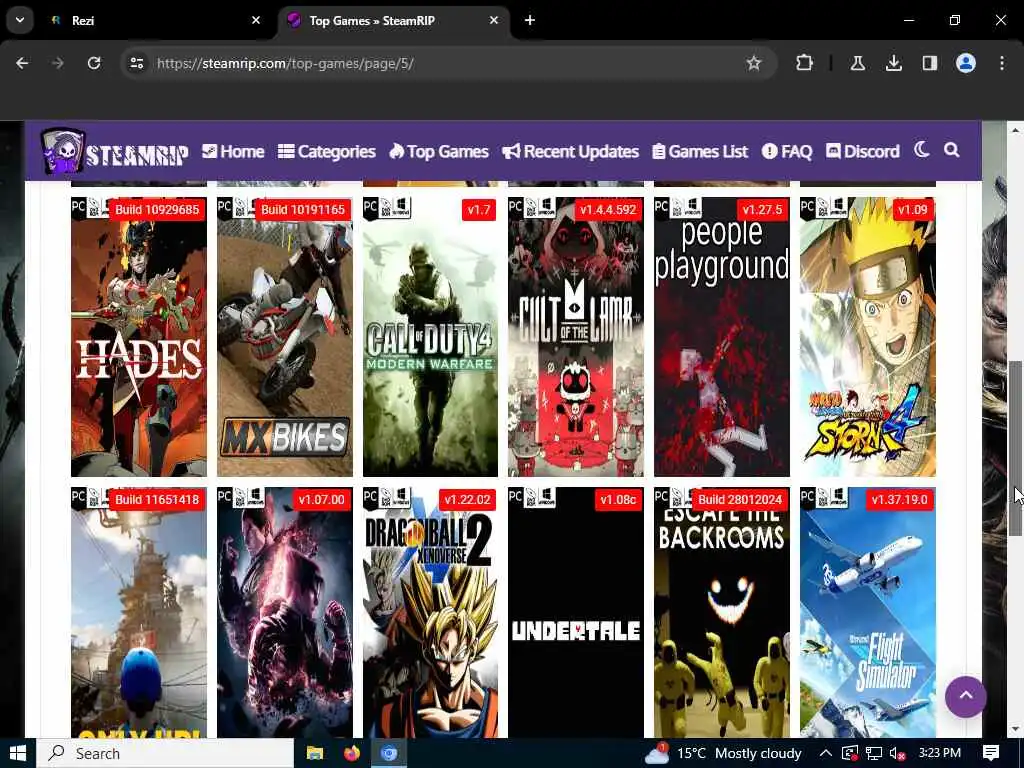
Task: Go to the Home page
Action: tap(232, 152)
